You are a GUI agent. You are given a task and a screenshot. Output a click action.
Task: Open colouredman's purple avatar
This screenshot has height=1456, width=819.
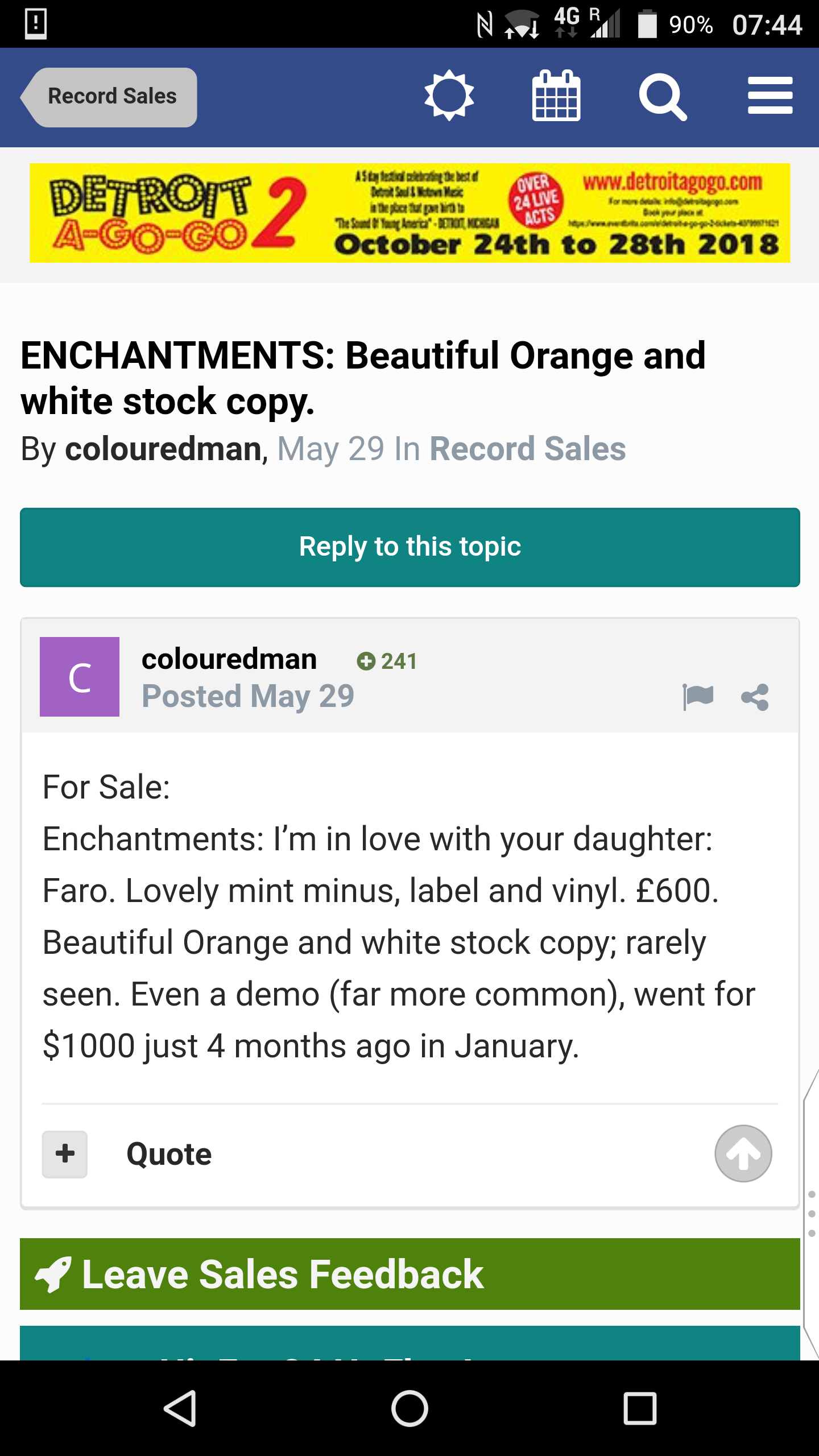click(80, 677)
